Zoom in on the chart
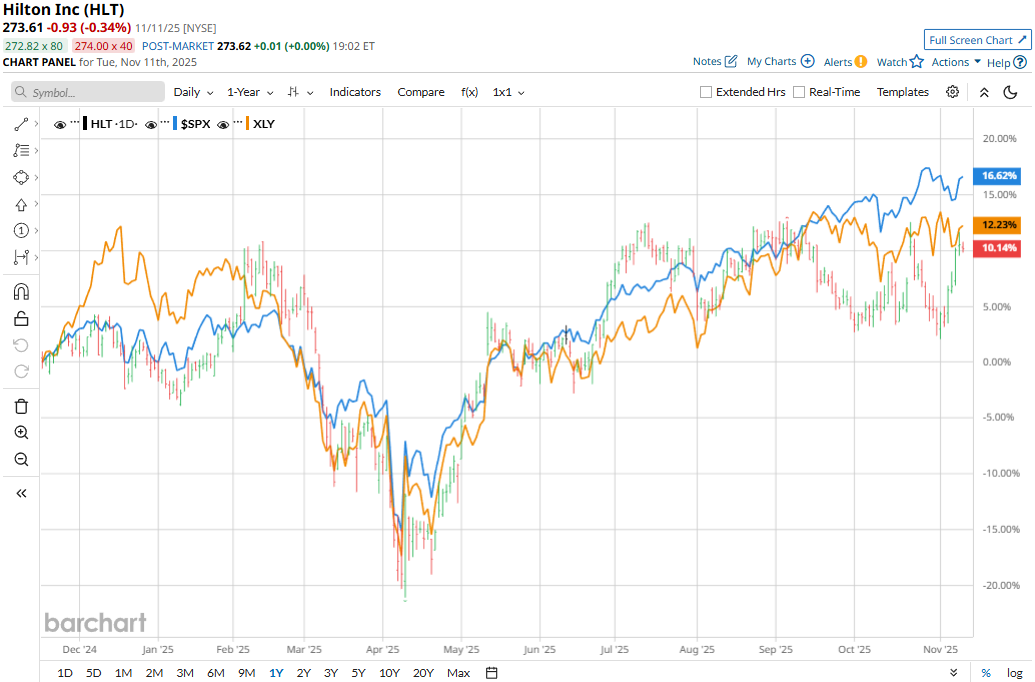Viewport: 1035px width, 682px height. pyautogui.click(x=21, y=432)
